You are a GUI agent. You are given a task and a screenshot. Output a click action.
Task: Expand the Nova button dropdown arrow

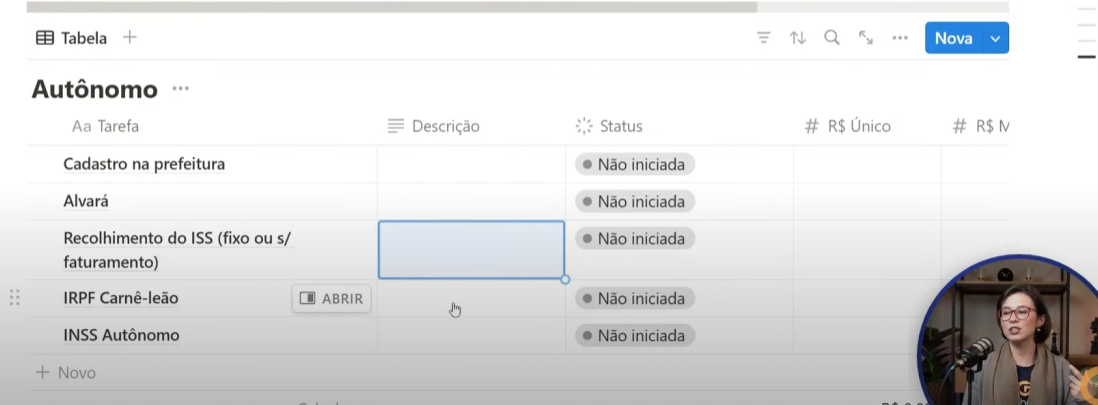pyautogui.click(x=995, y=38)
